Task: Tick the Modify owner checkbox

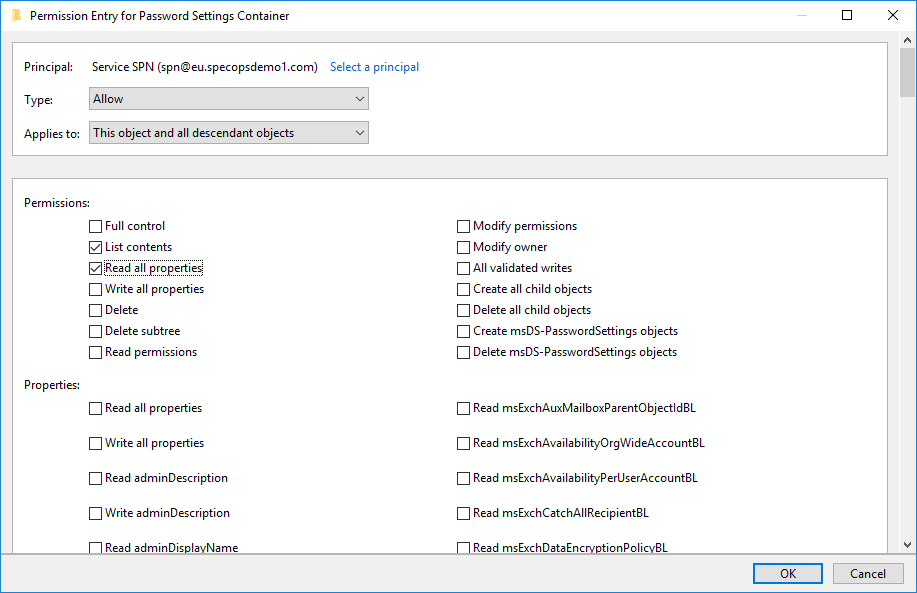Action: click(x=463, y=247)
